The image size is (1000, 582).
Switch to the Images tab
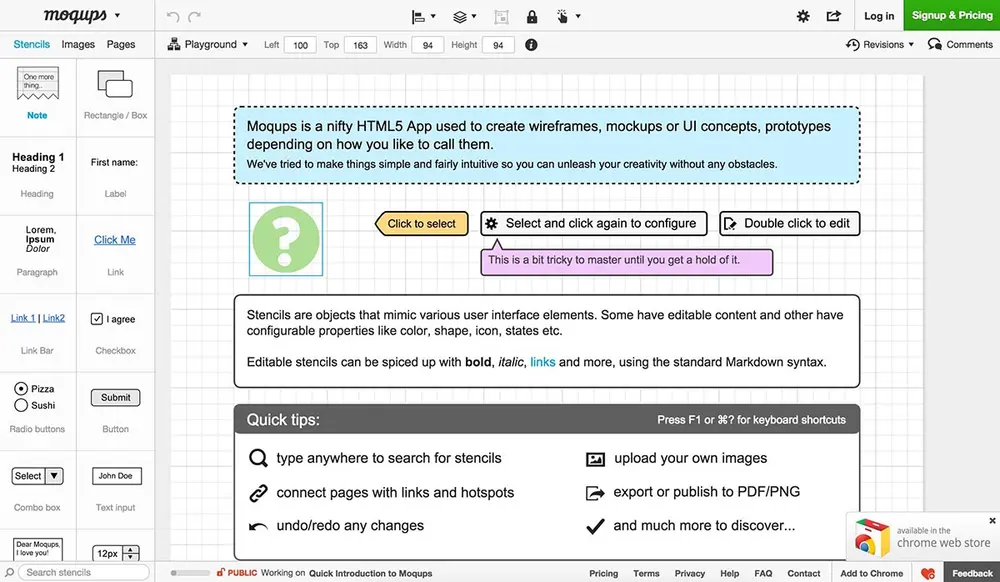pos(78,45)
